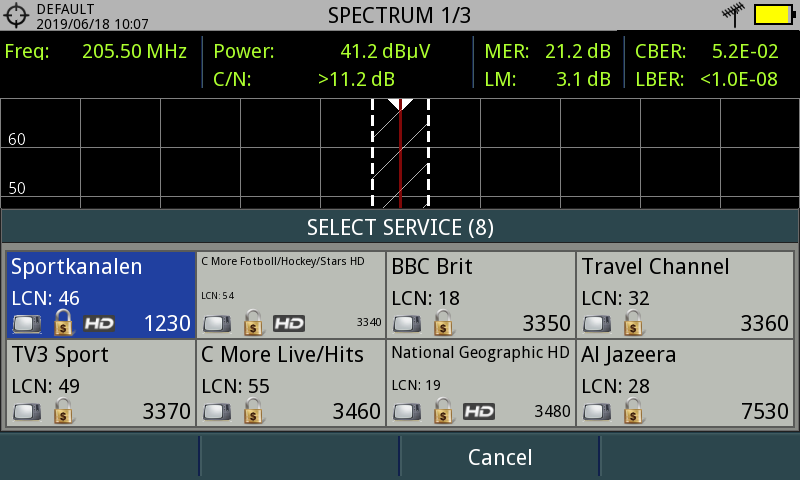Click LCN: 32 in Travel Channel tile
The image size is (800, 480).
616,298
